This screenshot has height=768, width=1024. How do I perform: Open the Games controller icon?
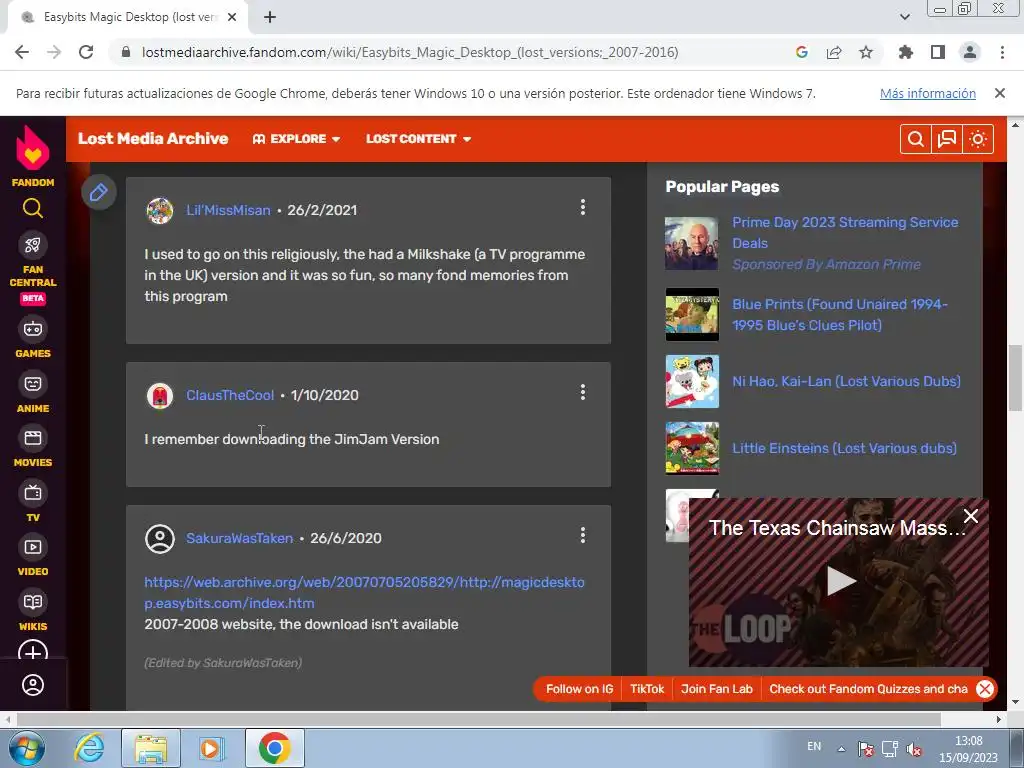33,328
